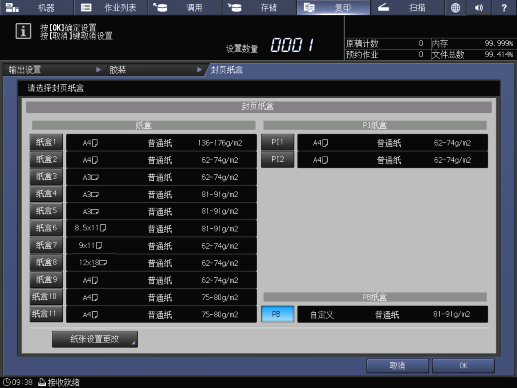Click the 封页纸盒 breadcrumb
This screenshot has height=388, width=517.
[x=227, y=70]
